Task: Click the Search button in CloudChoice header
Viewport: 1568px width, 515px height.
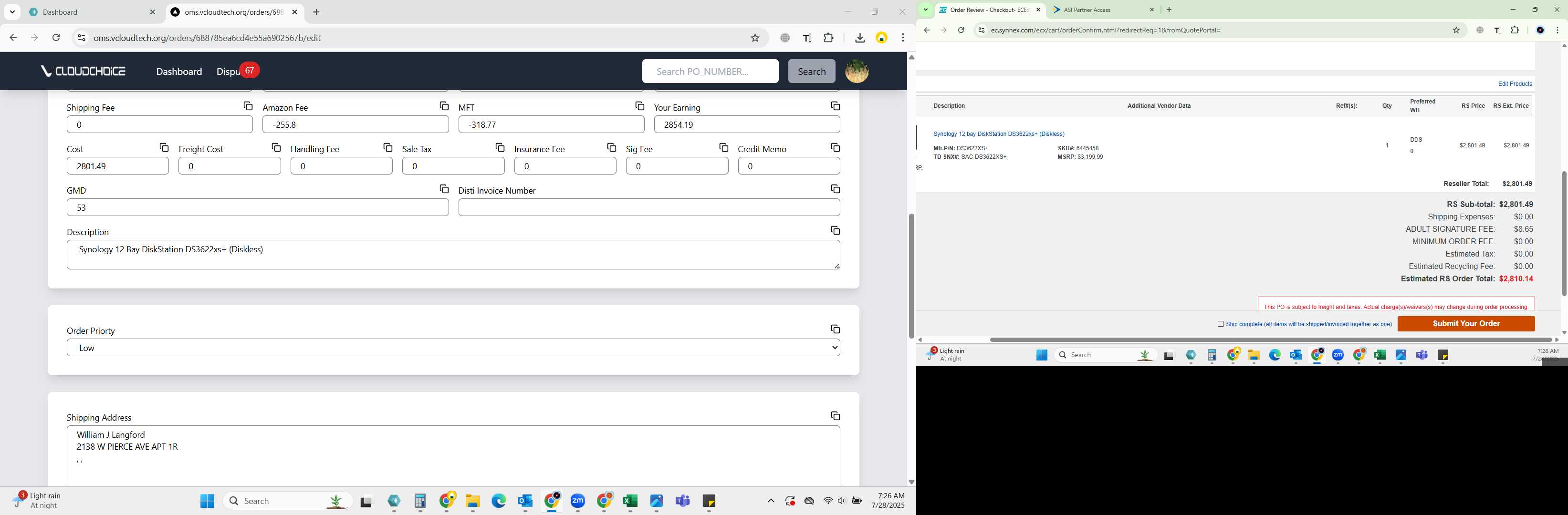Action: (x=811, y=71)
